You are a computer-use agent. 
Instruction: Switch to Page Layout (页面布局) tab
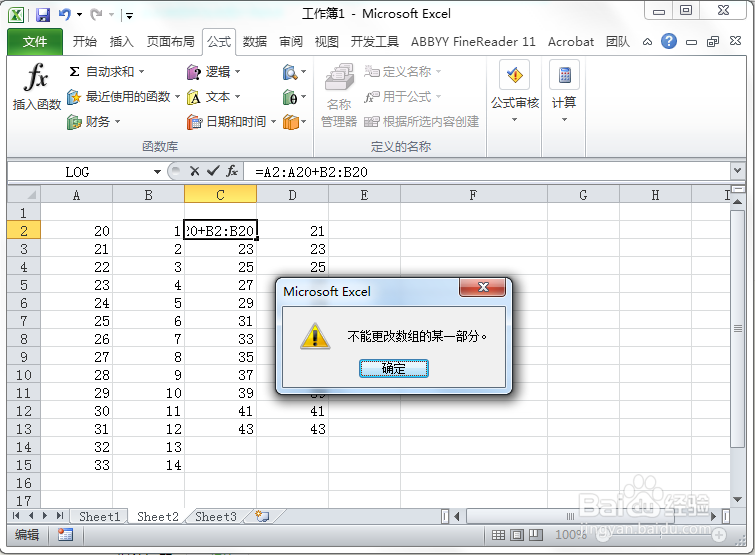pos(170,42)
